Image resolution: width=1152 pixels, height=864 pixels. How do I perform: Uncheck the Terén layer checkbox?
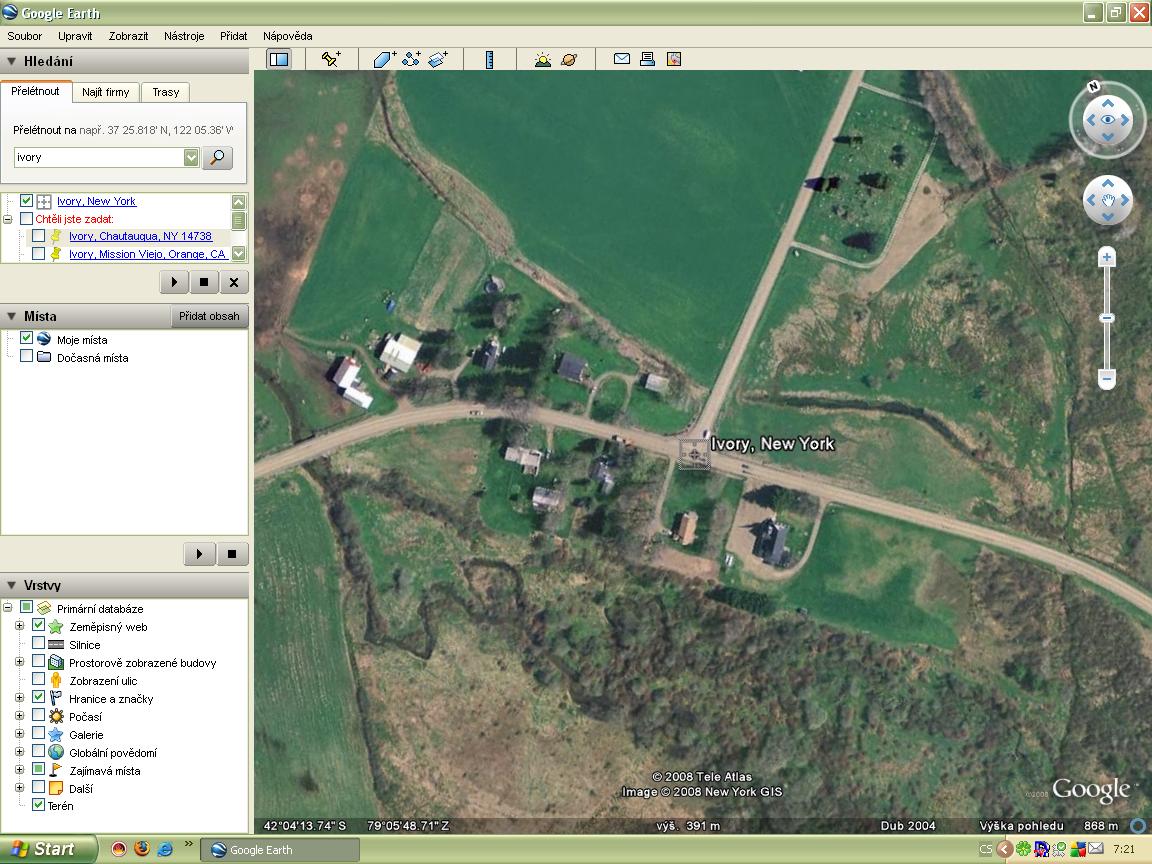(38, 805)
